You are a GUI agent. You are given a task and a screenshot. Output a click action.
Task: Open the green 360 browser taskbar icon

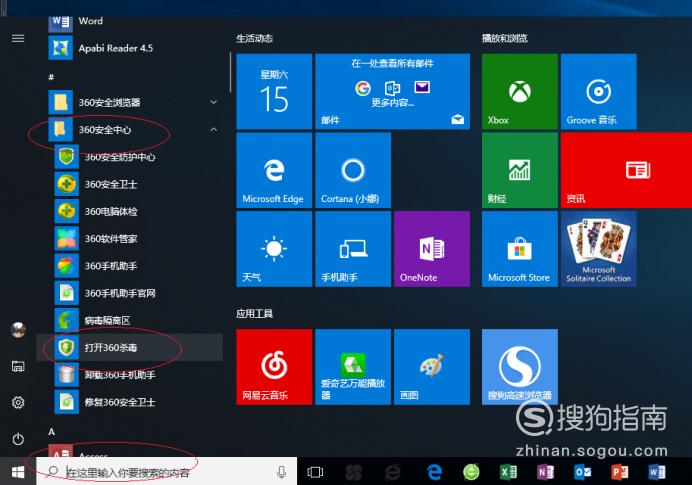point(471,472)
